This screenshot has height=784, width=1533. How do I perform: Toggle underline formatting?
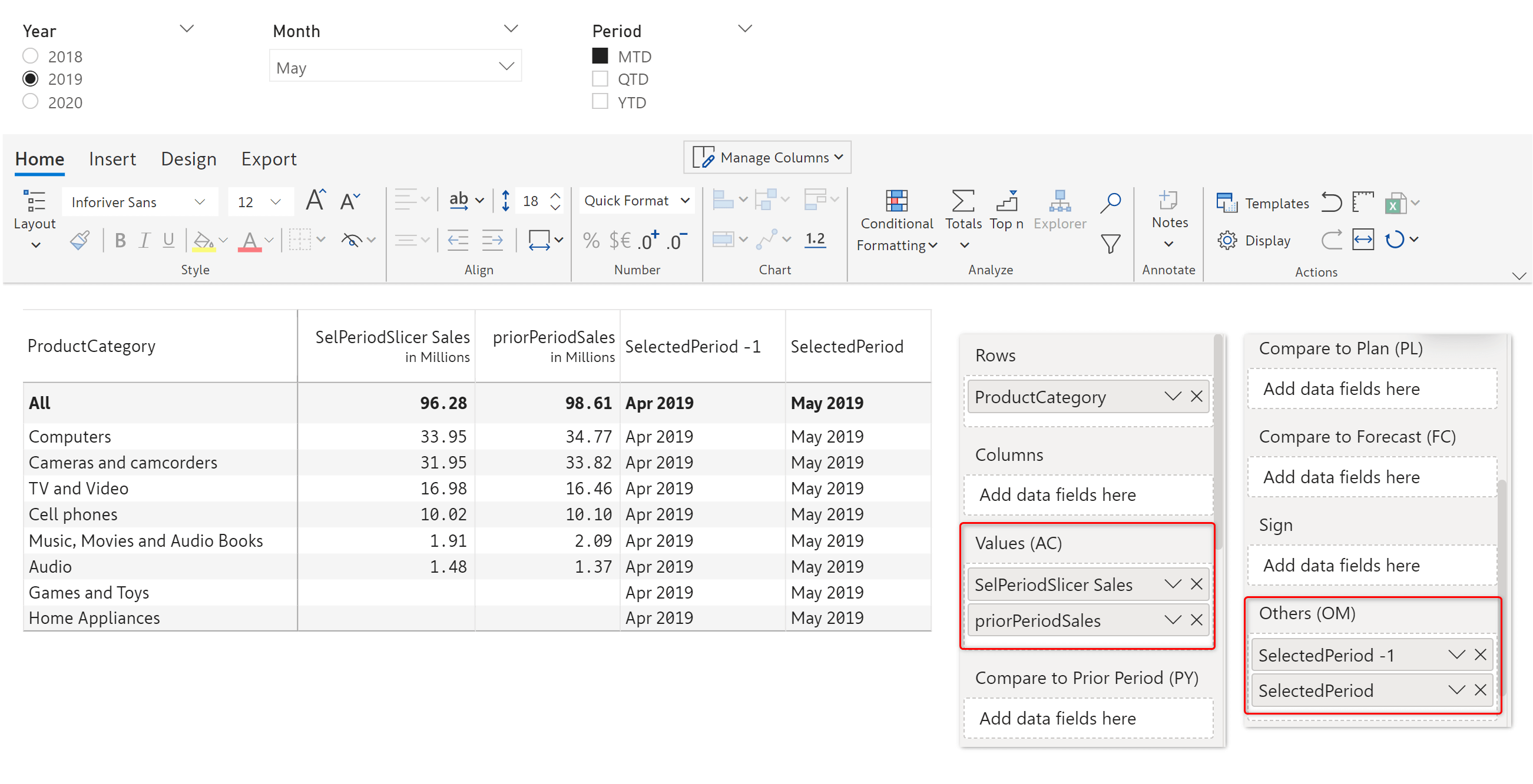click(168, 240)
